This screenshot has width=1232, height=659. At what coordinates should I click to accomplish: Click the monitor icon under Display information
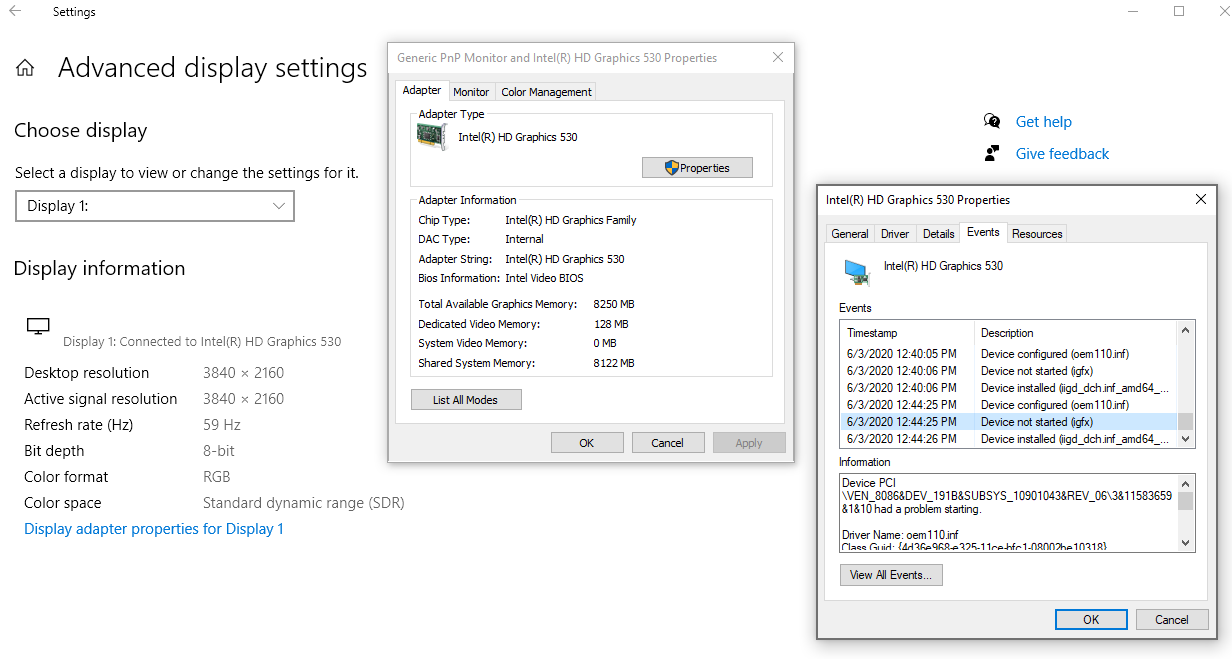(38, 326)
